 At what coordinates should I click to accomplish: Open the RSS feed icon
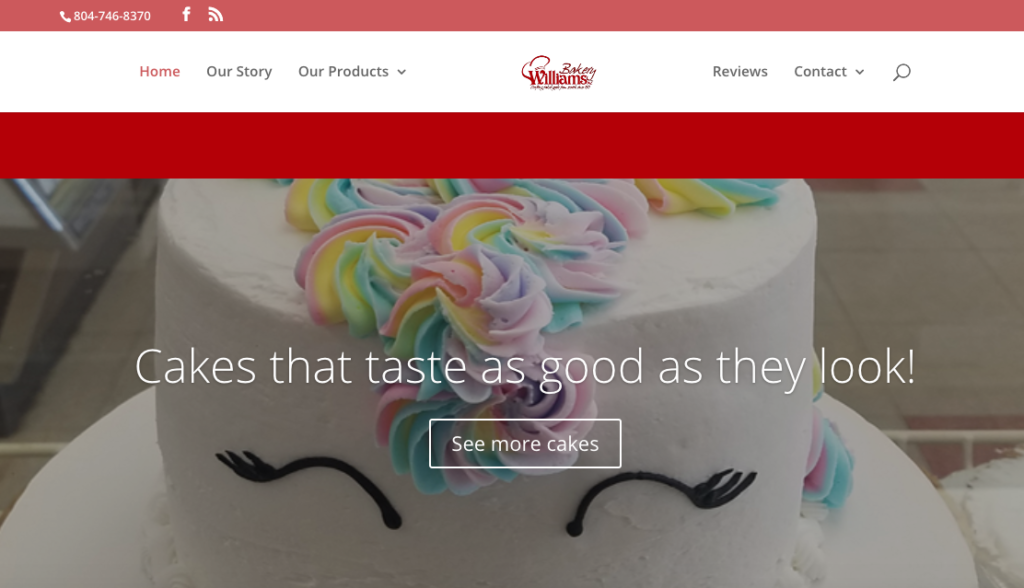[x=216, y=14]
